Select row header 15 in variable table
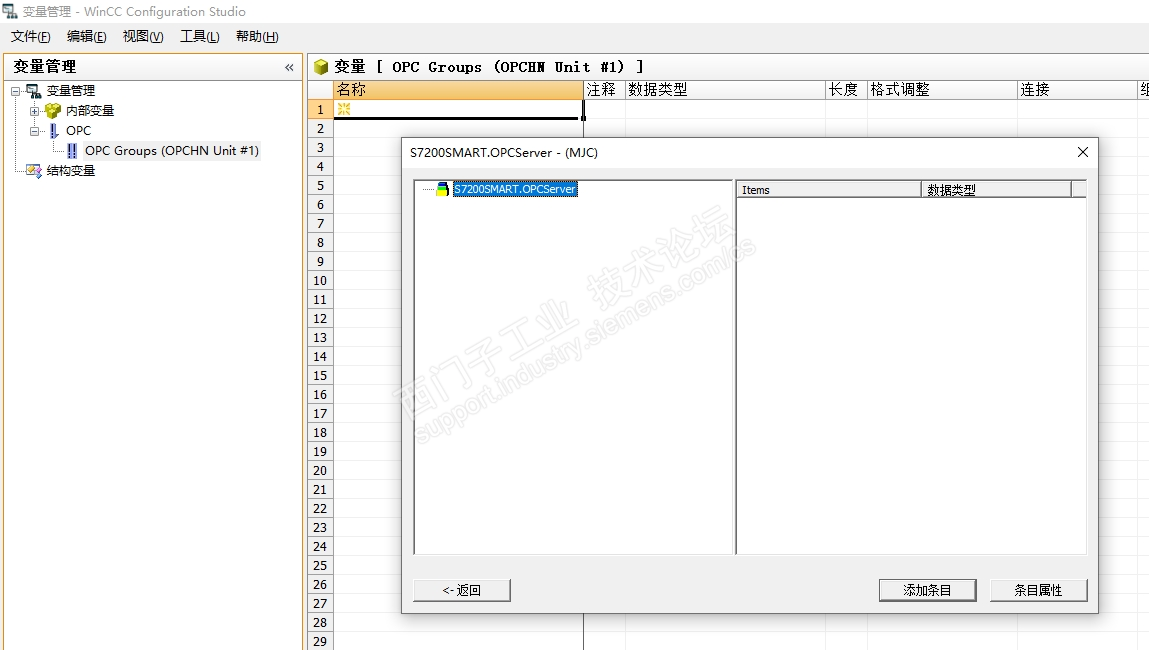 320,375
